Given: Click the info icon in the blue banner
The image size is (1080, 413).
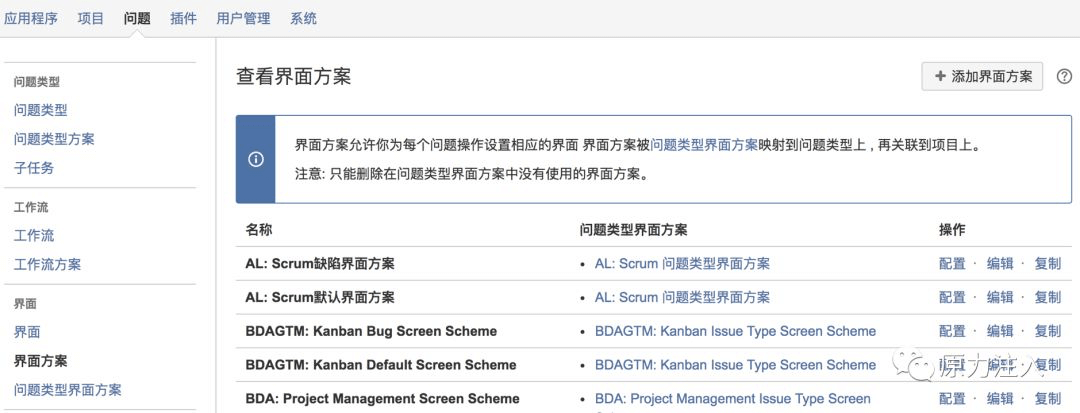Looking at the screenshot, I should 256,159.
